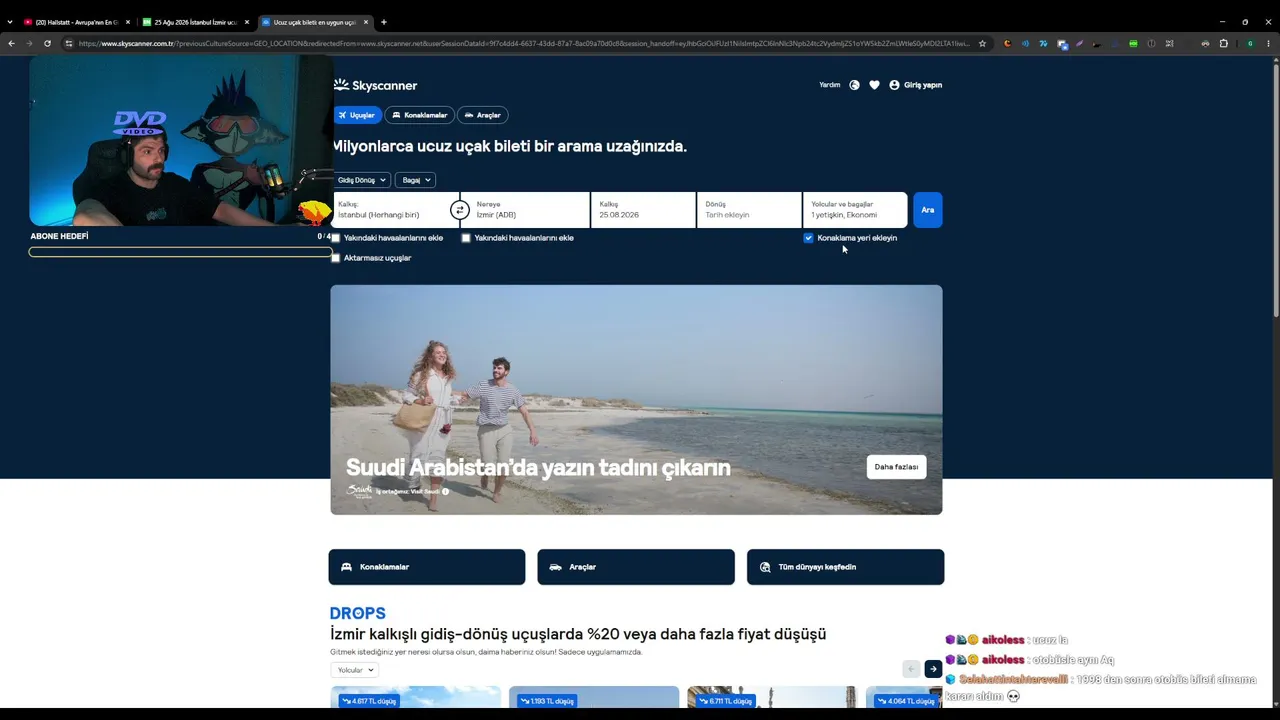Swap origin and destination airports
This screenshot has height=720, width=1280.
459,210
